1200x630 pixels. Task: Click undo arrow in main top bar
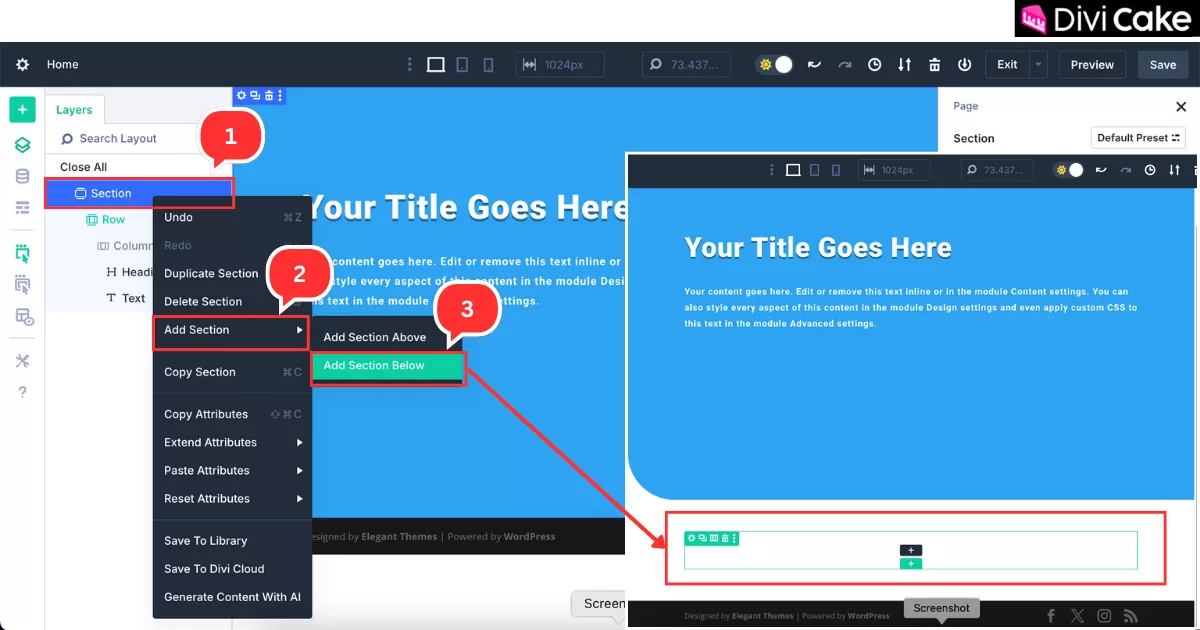(814, 64)
